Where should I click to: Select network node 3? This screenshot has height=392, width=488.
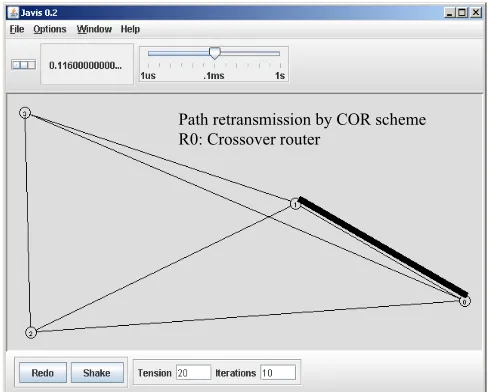click(25, 113)
